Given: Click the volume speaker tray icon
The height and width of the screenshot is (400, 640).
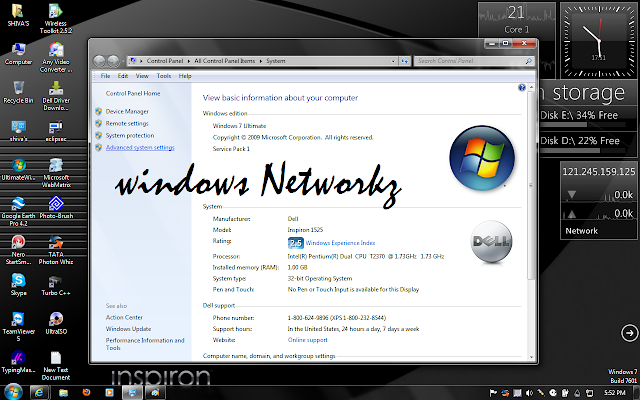Looking at the screenshot, I should (x=529, y=393).
